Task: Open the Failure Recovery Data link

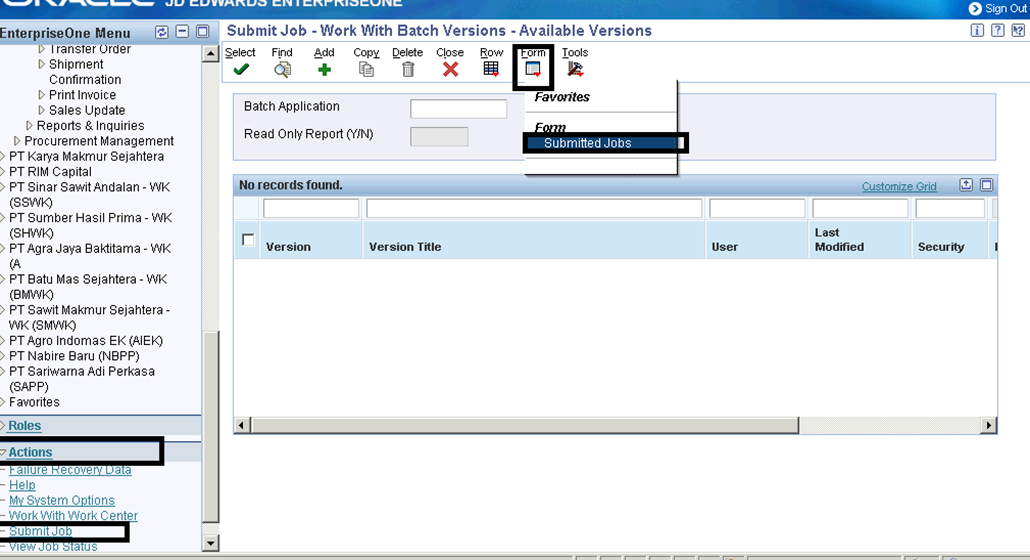Action: coord(70,470)
